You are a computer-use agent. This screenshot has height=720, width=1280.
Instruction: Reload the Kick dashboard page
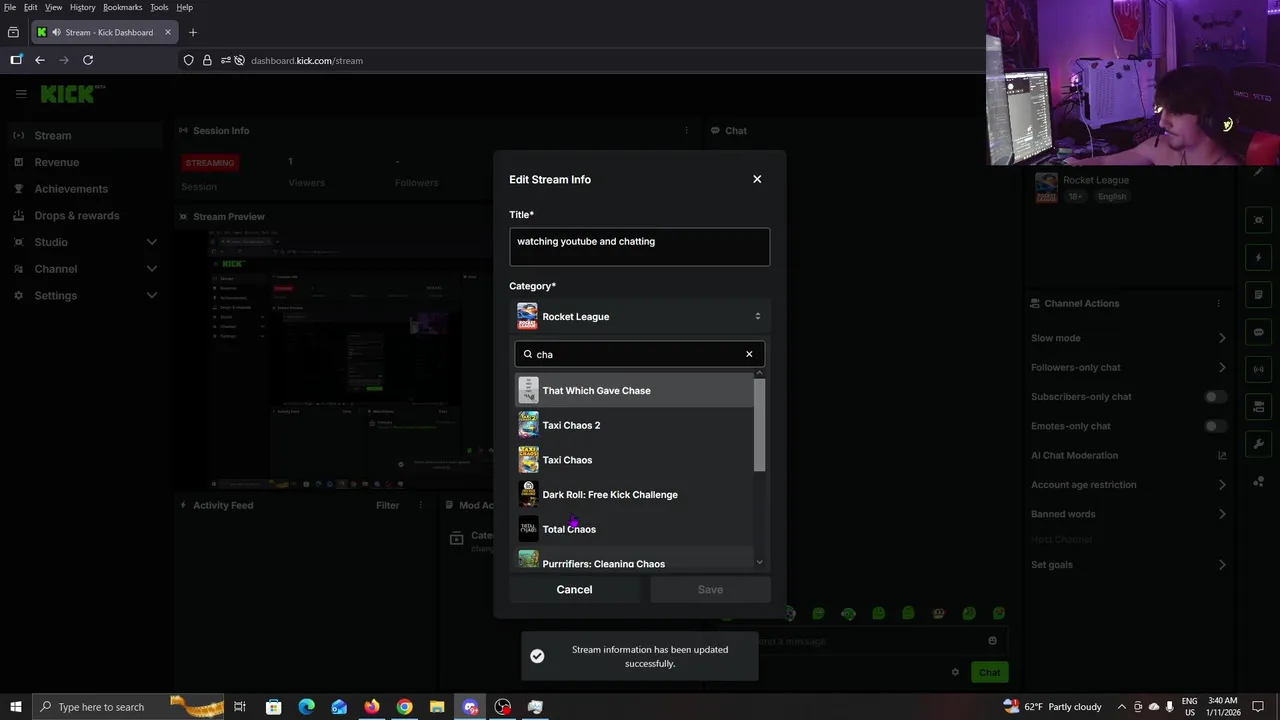coord(88,60)
